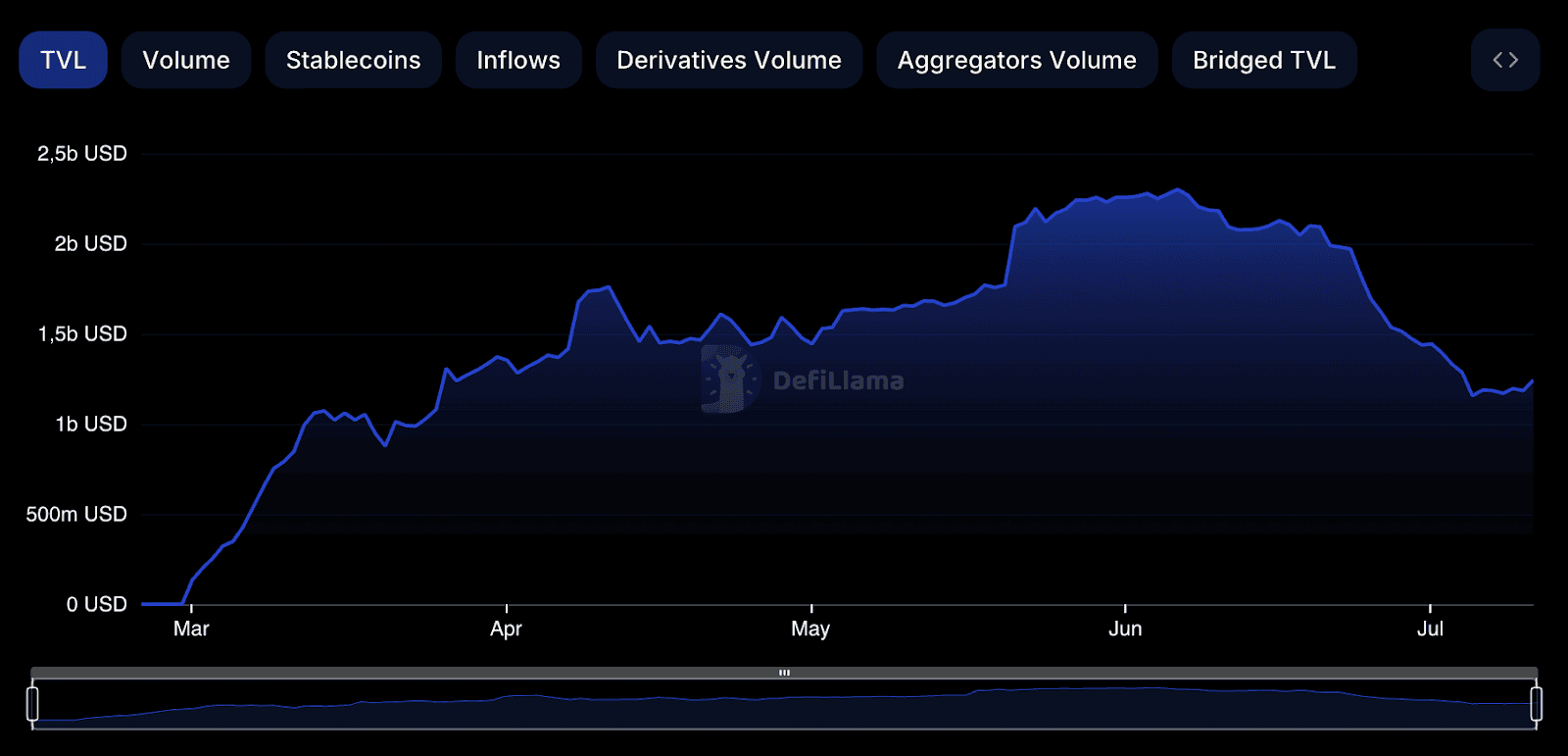This screenshot has width=1568, height=756.
Task: Click inside the mini overview range chart
Action: [784, 706]
